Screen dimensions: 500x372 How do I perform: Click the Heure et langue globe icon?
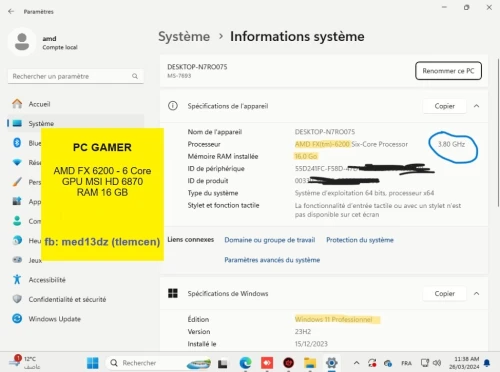[17, 240]
